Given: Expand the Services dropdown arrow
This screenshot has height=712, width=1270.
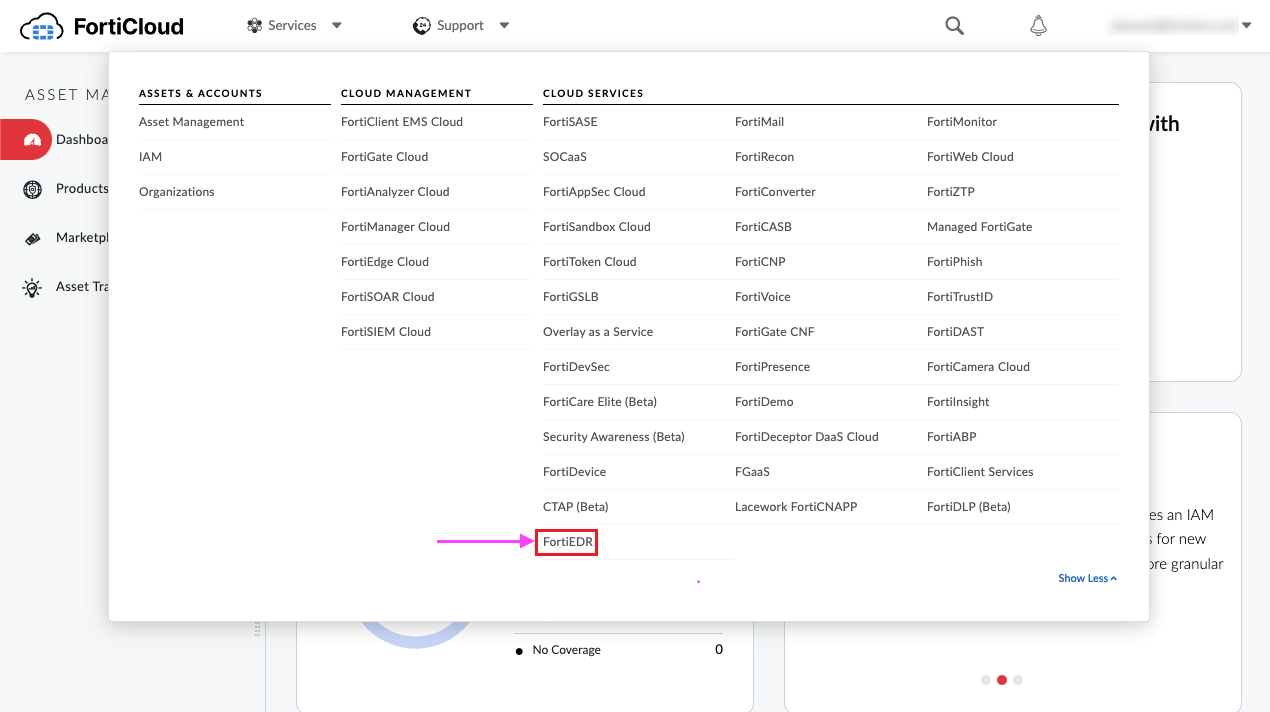Looking at the screenshot, I should point(337,26).
